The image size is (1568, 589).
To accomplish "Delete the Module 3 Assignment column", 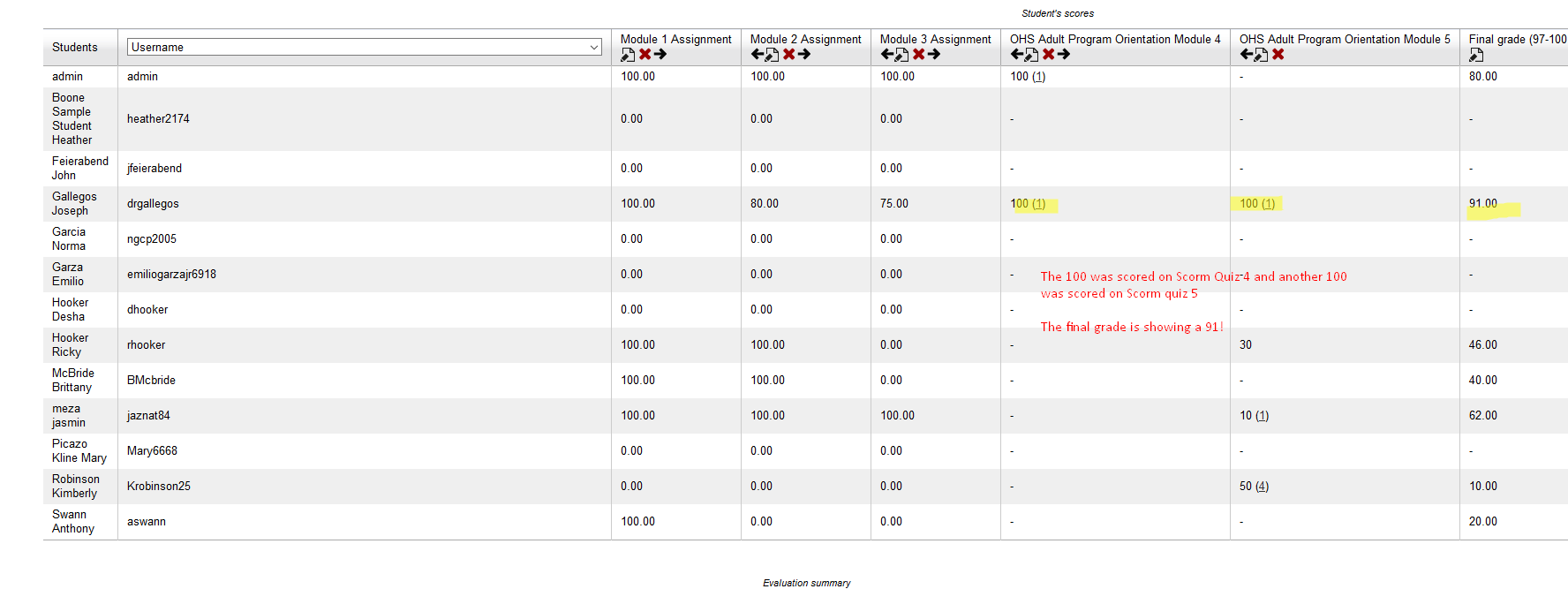I will 918,55.
